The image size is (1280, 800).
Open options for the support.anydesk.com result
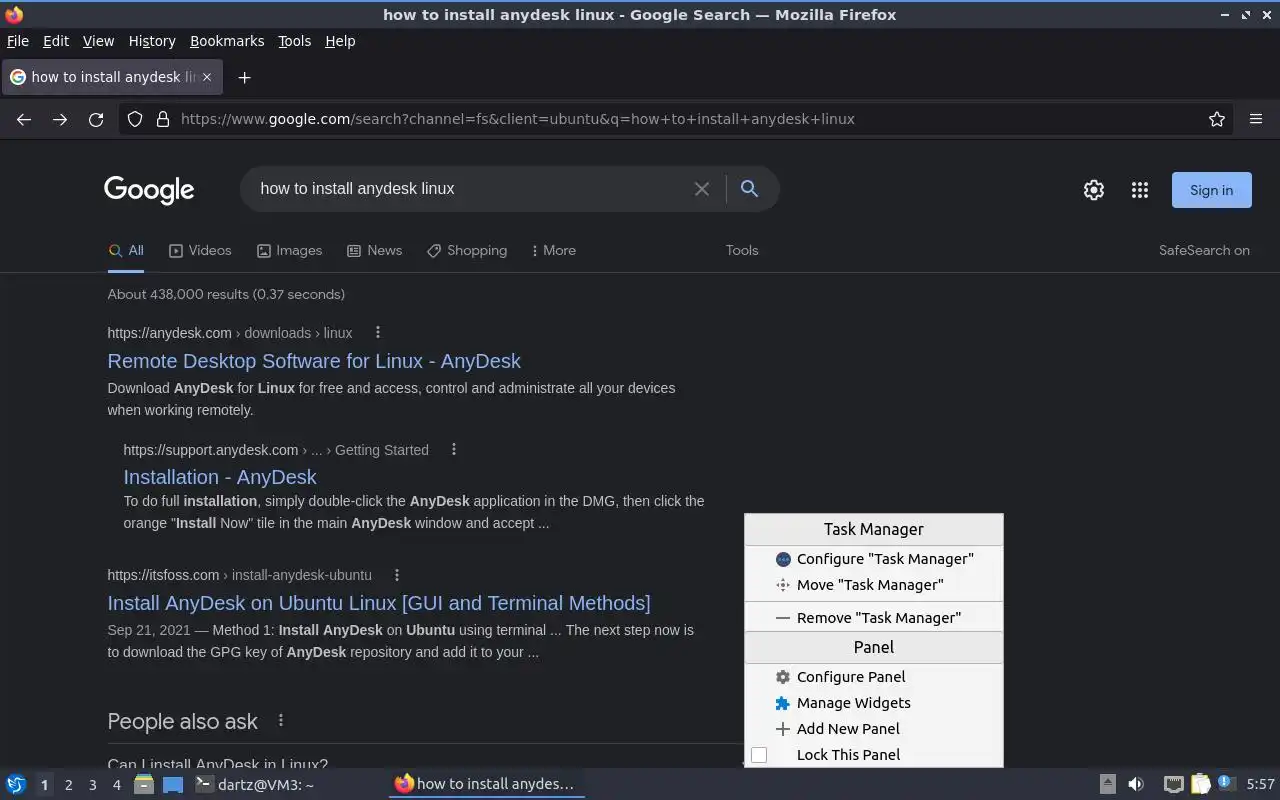click(454, 449)
